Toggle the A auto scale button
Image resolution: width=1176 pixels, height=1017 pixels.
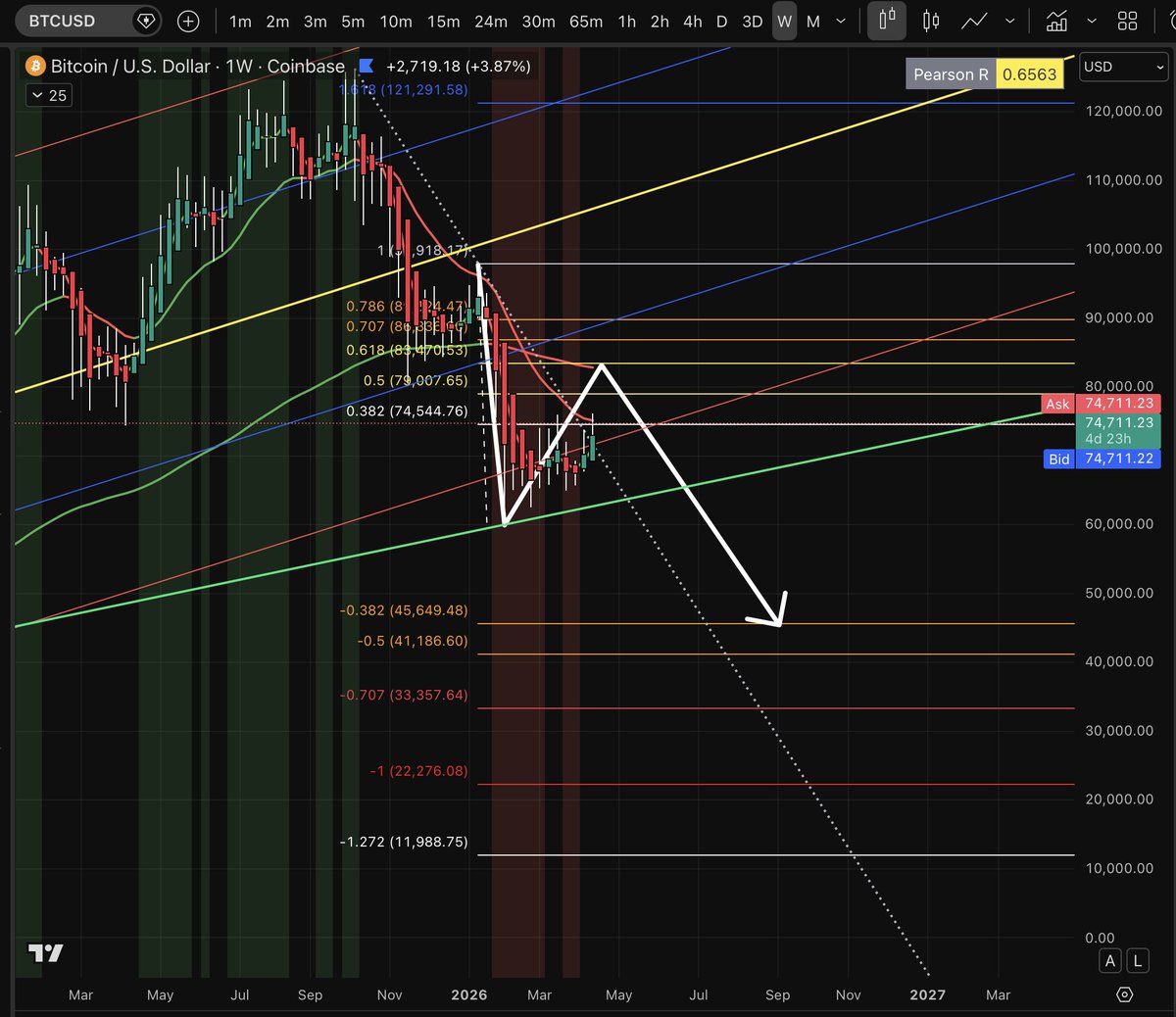pyautogui.click(x=1110, y=961)
